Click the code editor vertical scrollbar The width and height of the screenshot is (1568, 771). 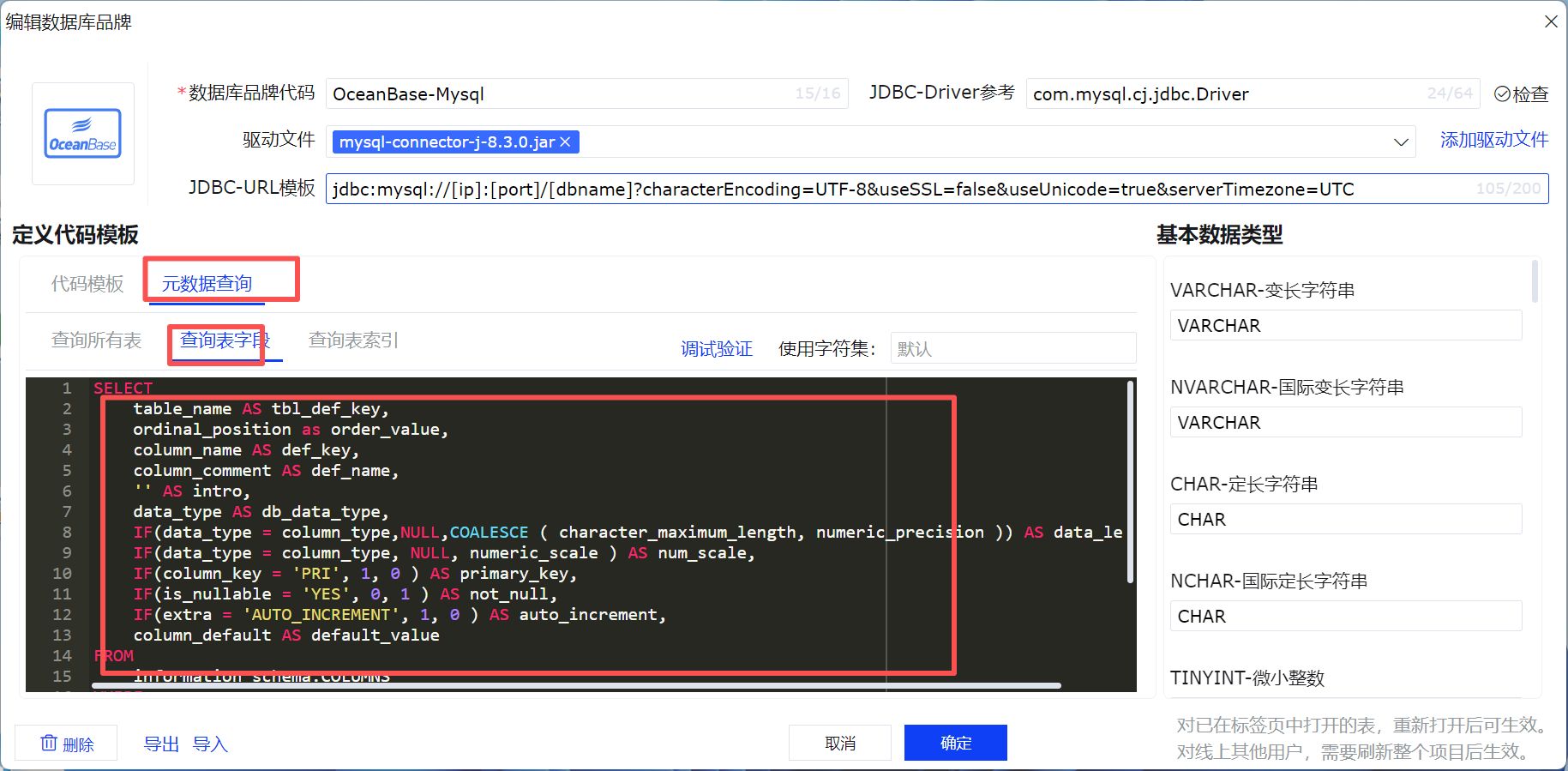(x=1131, y=482)
